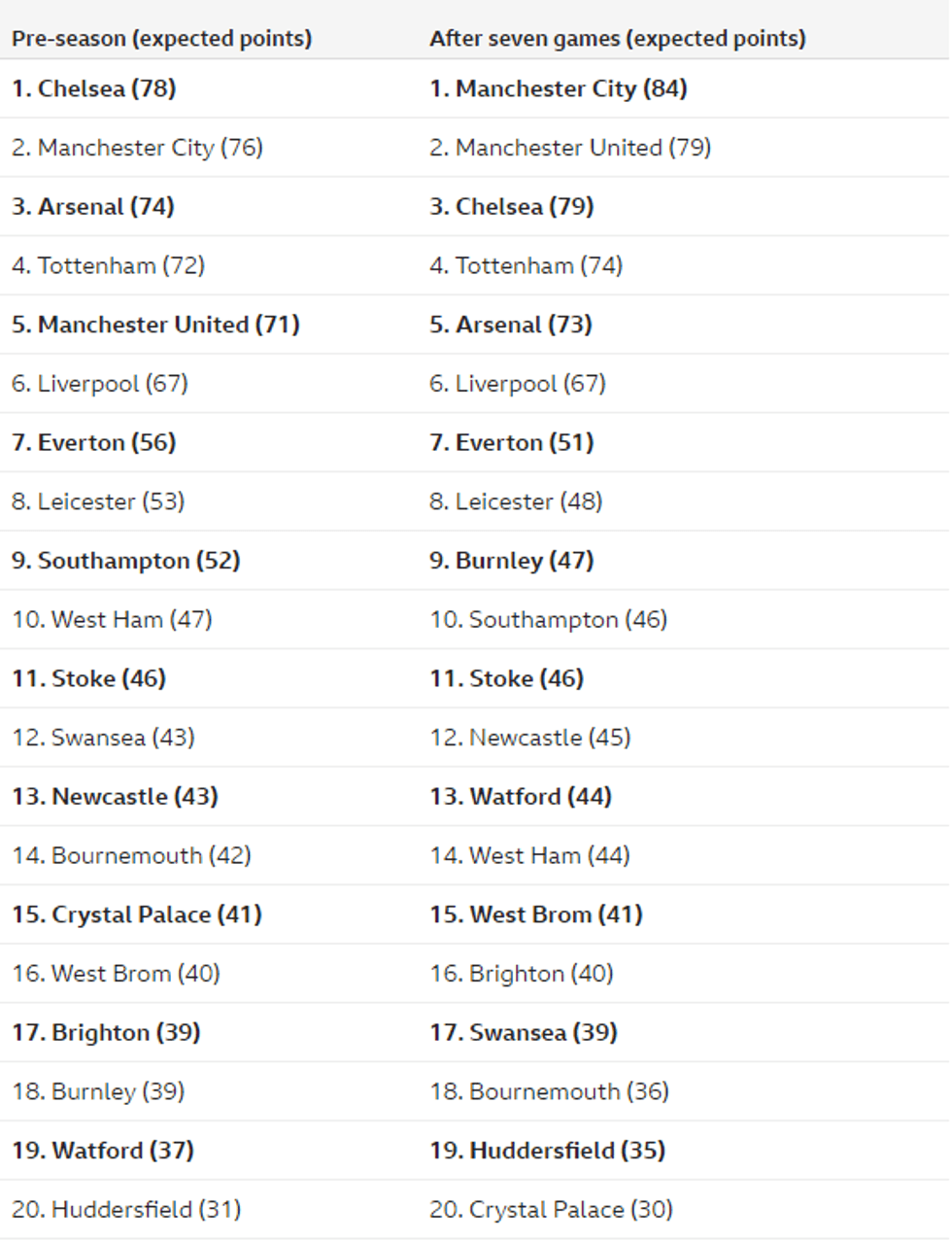
Task: Click pre-season entry Manchester City (76)
Action: point(137,148)
